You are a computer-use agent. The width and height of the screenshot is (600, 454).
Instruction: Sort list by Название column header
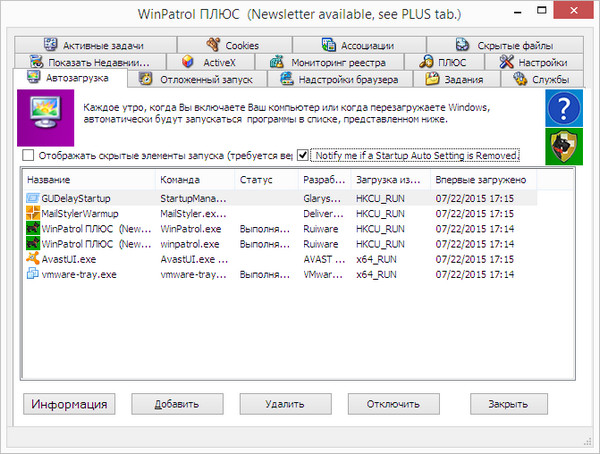pyautogui.click(x=90, y=180)
